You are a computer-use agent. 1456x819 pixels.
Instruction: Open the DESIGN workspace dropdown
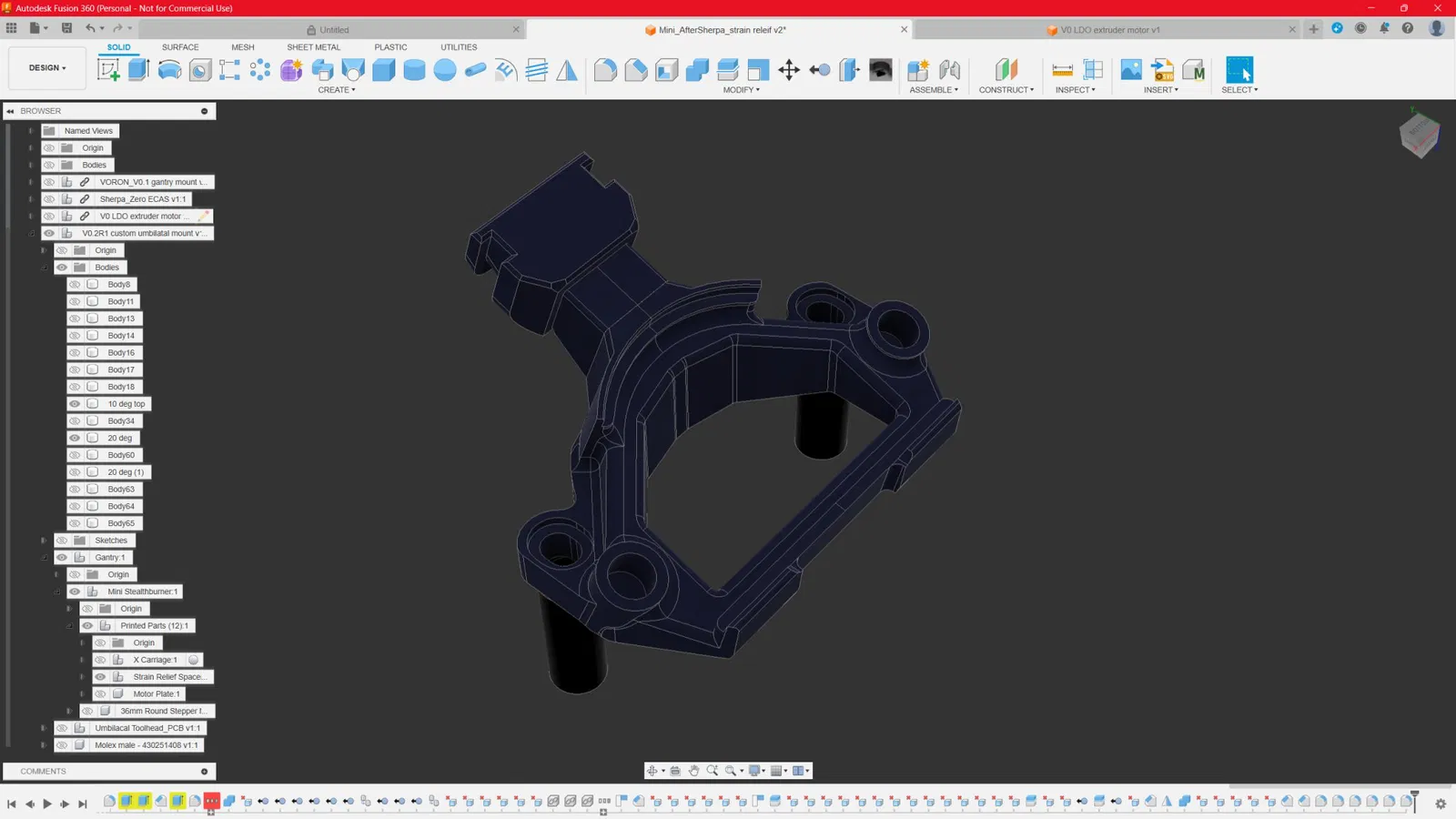point(47,68)
